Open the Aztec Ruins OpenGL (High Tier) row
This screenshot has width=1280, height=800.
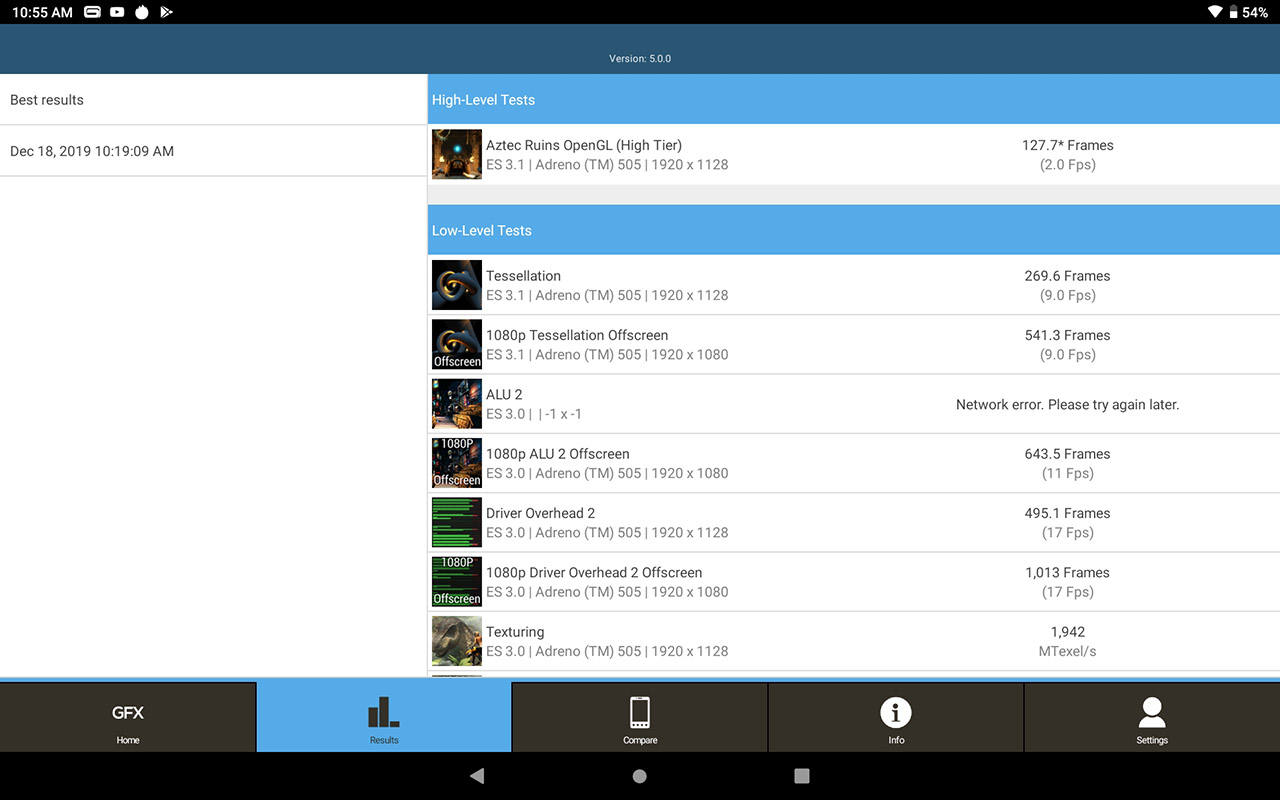click(x=854, y=154)
